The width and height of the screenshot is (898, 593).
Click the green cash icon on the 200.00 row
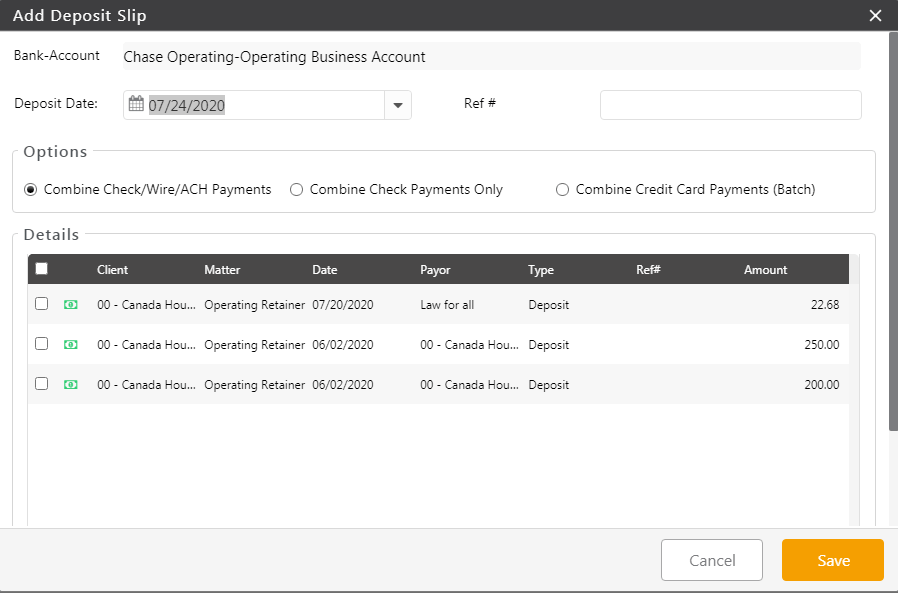point(70,384)
